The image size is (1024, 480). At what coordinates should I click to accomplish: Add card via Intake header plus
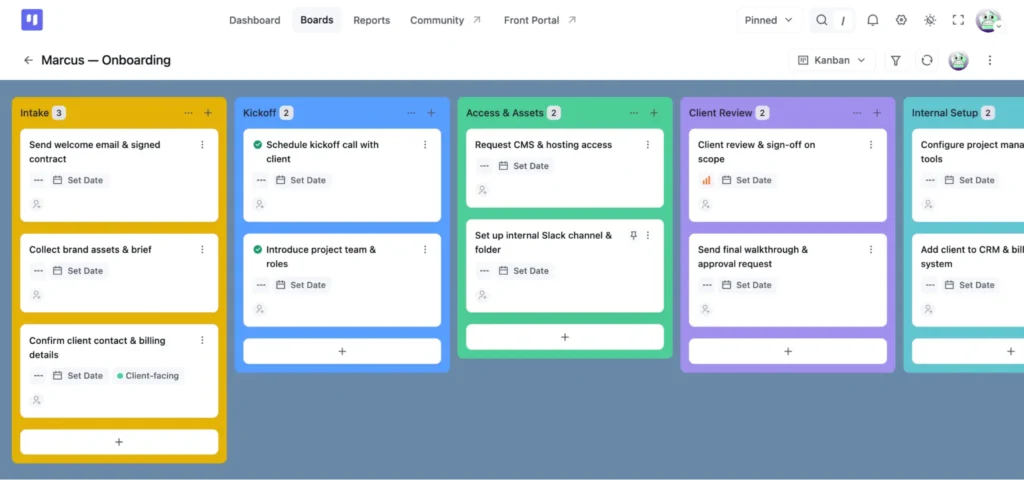pyautogui.click(x=208, y=113)
